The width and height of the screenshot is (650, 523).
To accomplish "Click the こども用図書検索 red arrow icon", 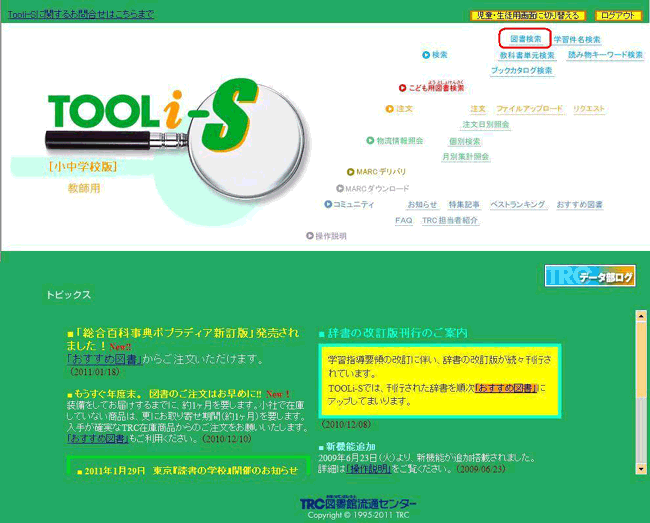I will (x=402, y=88).
